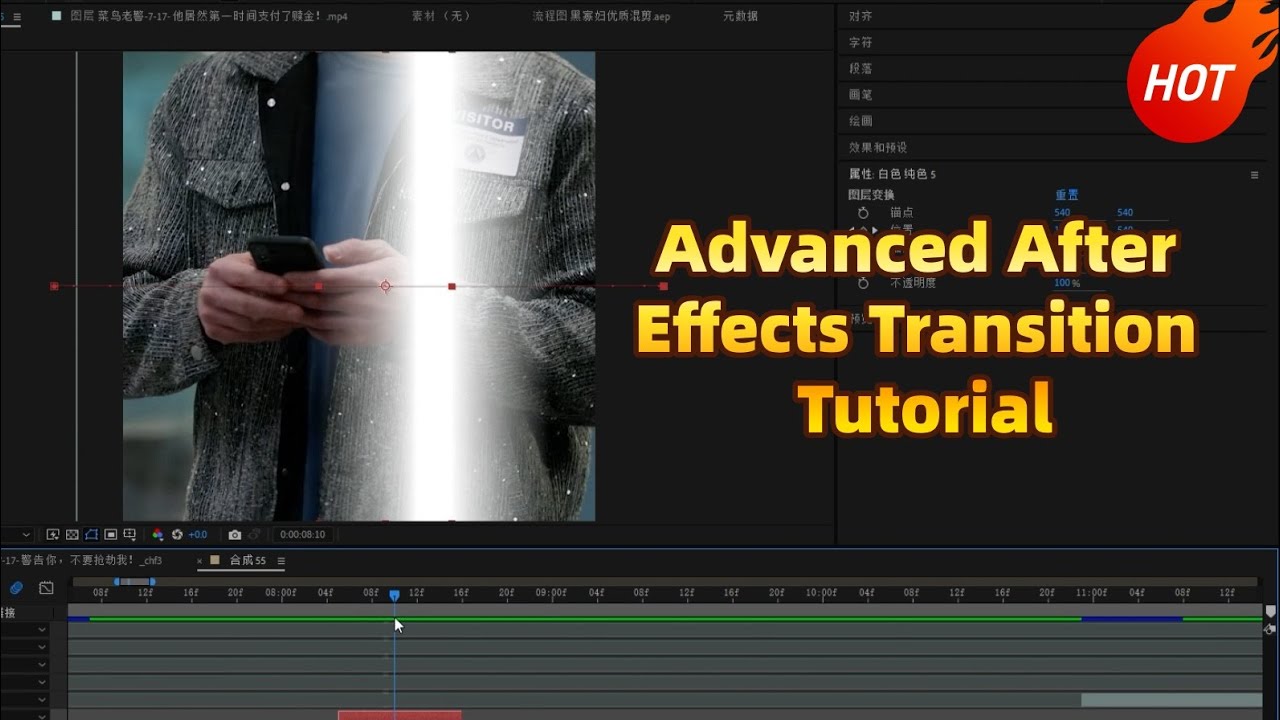Open fifth layer row dropdown in timeline
The width and height of the screenshot is (1280, 720).
(42, 699)
